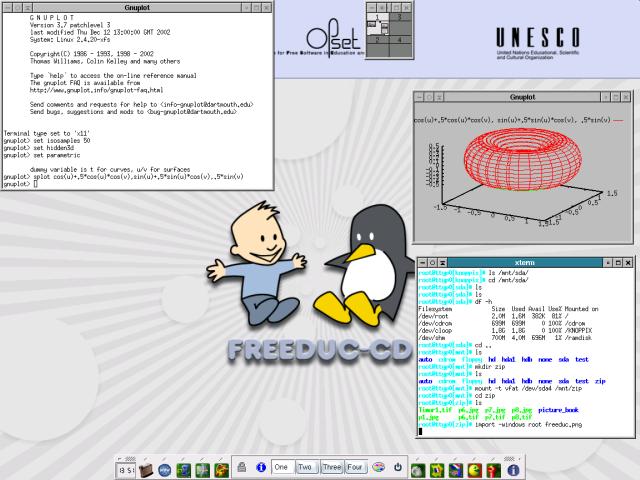
Task: Launch the blue www globe browser icon
Action: [x=164, y=470]
